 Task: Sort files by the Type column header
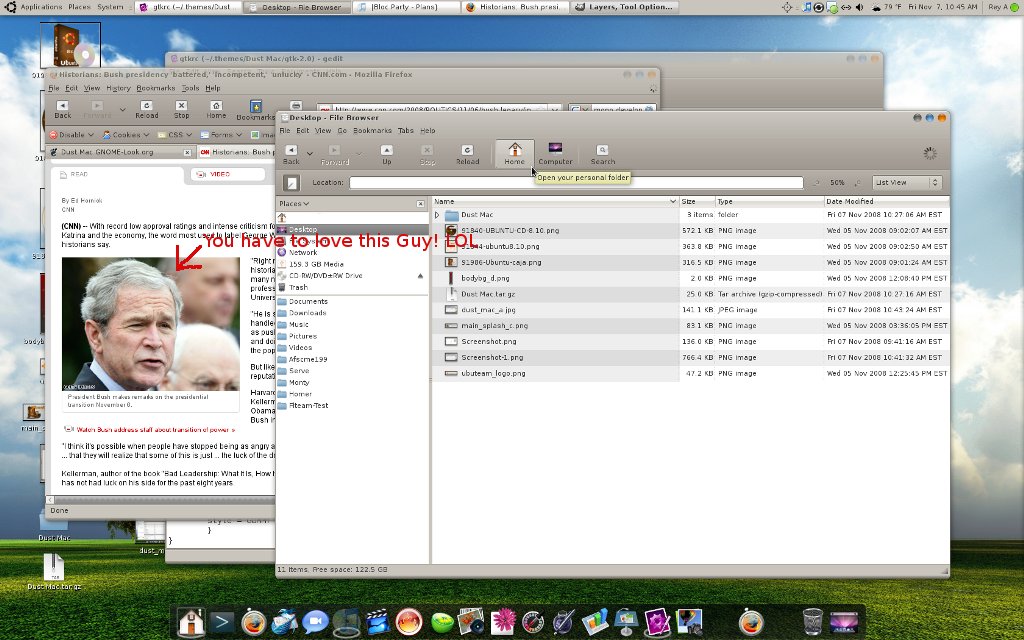(769, 202)
